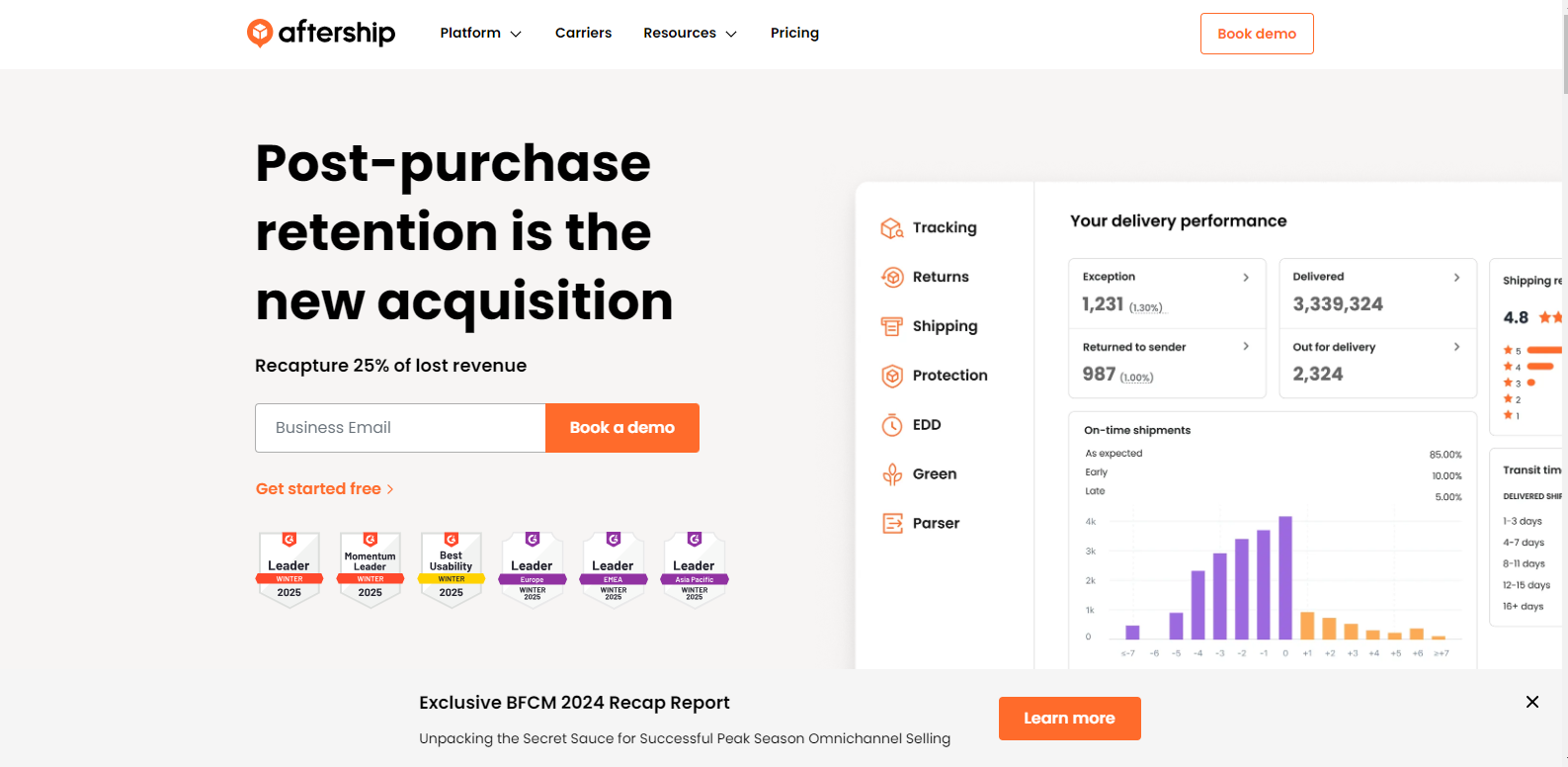Open the Resources menu
The height and width of the screenshot is (767, 1568).
(691, 33)
